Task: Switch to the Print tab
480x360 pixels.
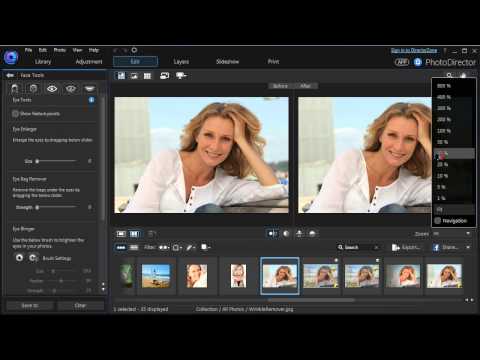Action: coord(273,62)
